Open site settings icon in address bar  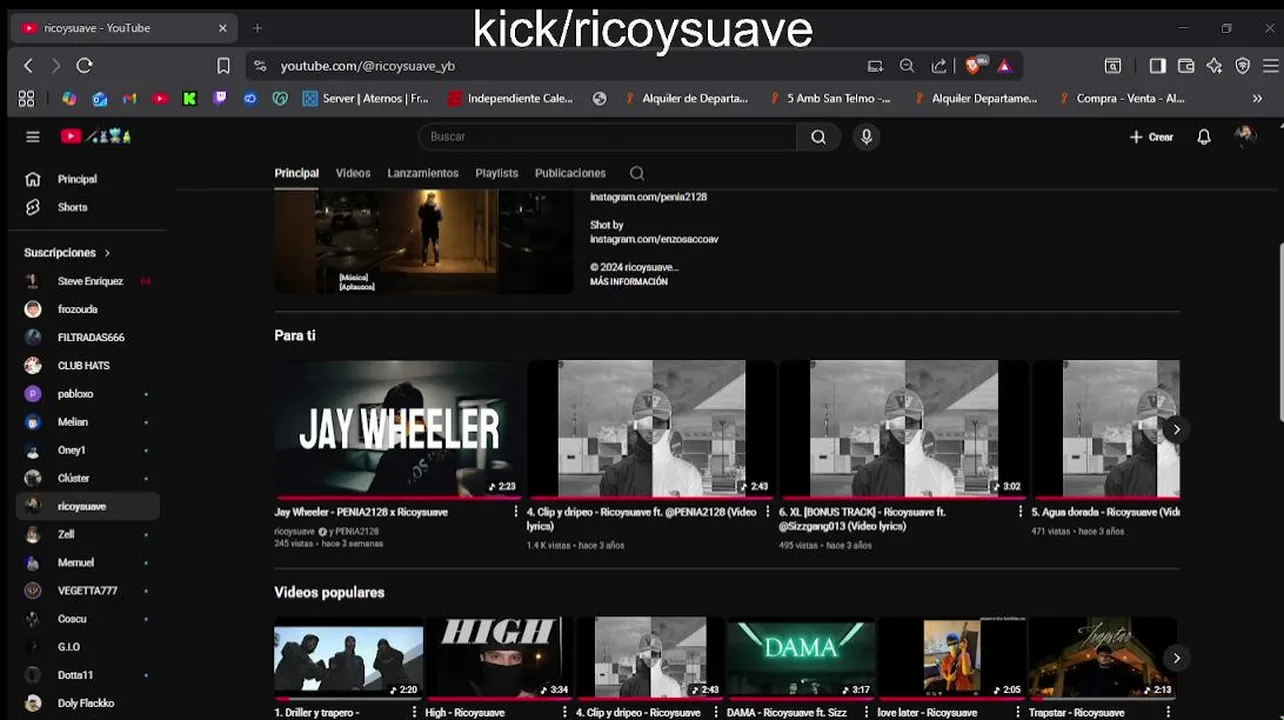point(260,66)
